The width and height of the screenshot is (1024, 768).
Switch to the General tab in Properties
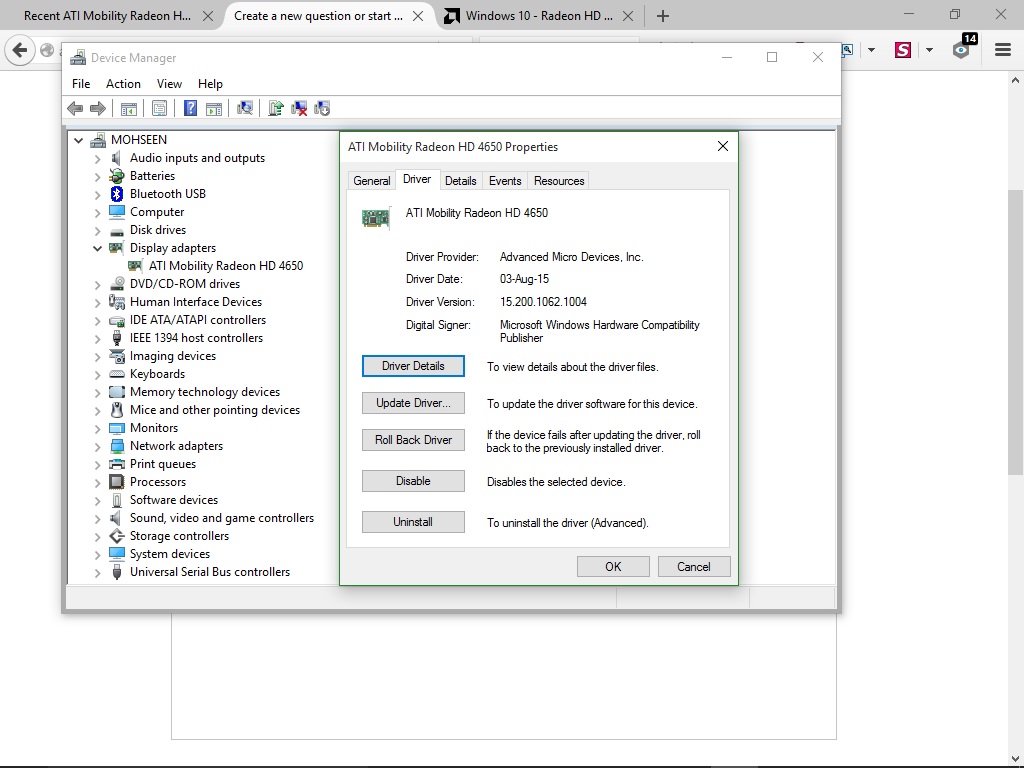tap(372, 181)
